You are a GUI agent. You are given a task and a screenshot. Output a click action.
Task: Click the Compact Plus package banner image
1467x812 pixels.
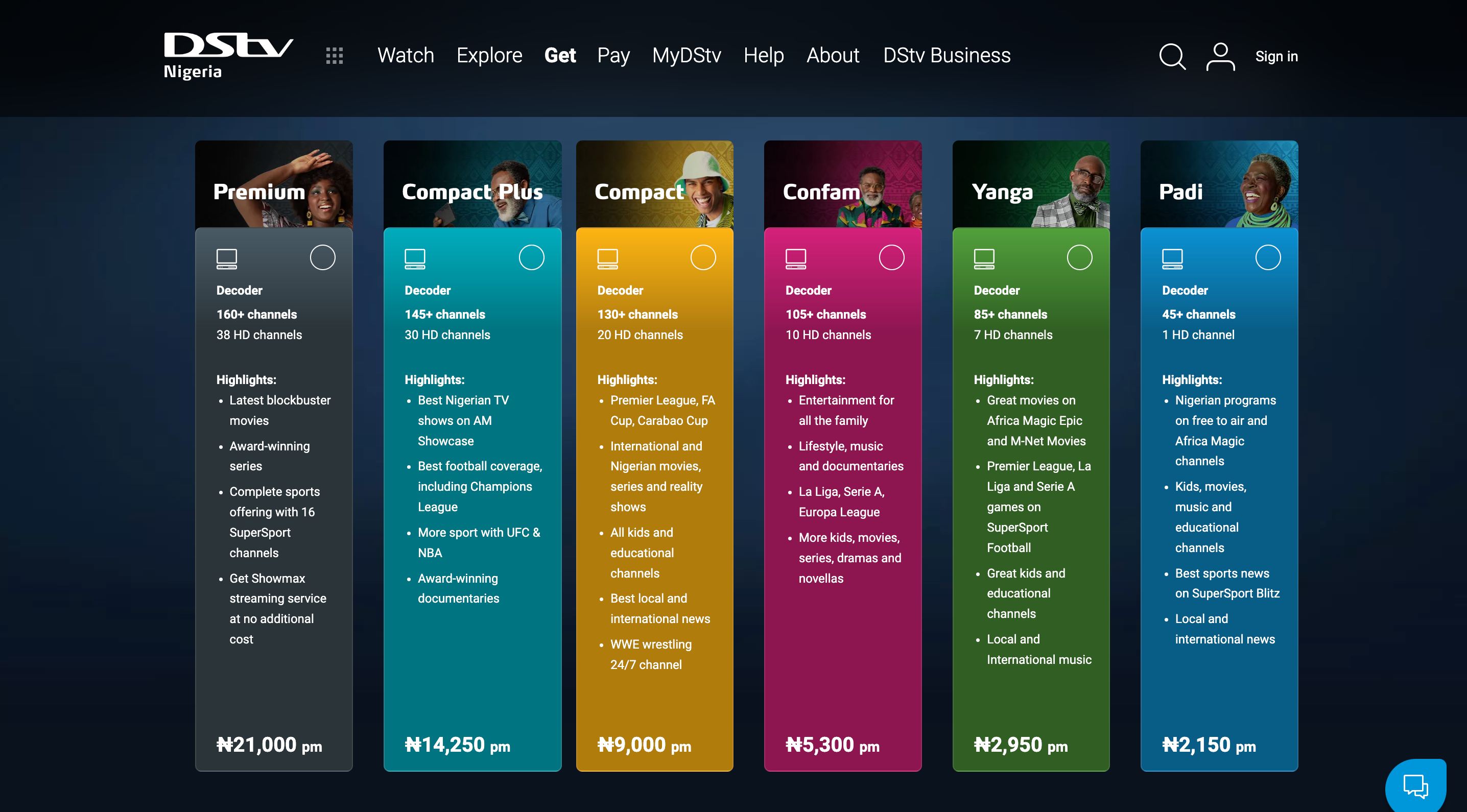472,184
